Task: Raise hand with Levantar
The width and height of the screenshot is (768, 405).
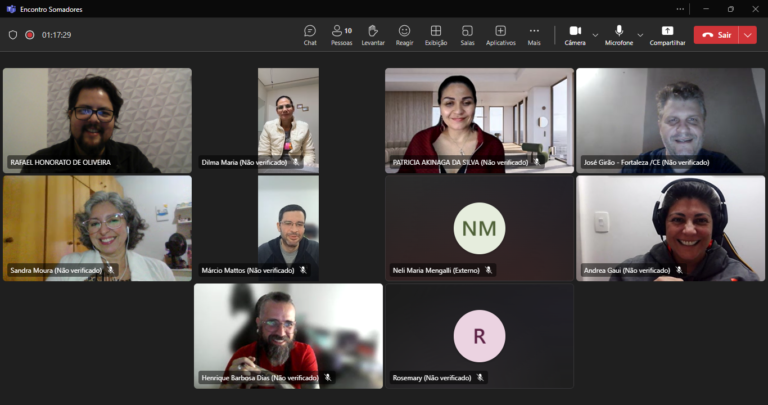Action: click(373, 35)
